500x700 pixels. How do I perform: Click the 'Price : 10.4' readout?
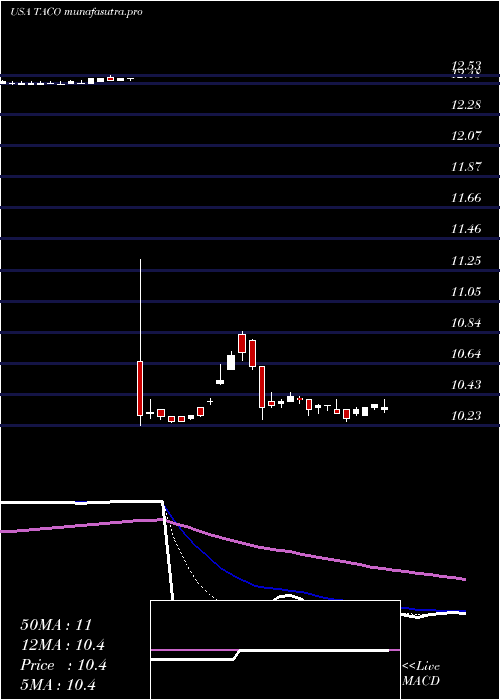[63, 665]
